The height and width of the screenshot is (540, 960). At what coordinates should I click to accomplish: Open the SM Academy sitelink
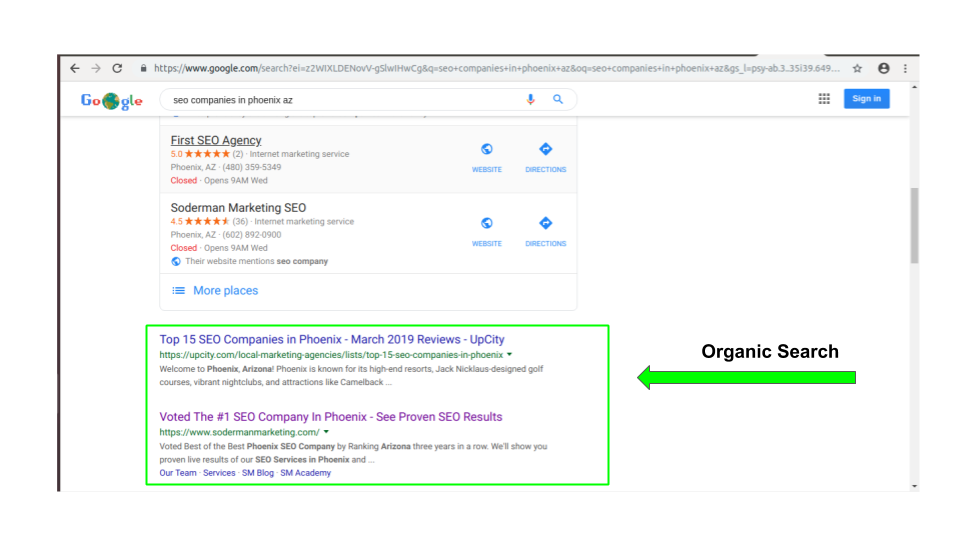pyautogui.click(x=306, y=473)
